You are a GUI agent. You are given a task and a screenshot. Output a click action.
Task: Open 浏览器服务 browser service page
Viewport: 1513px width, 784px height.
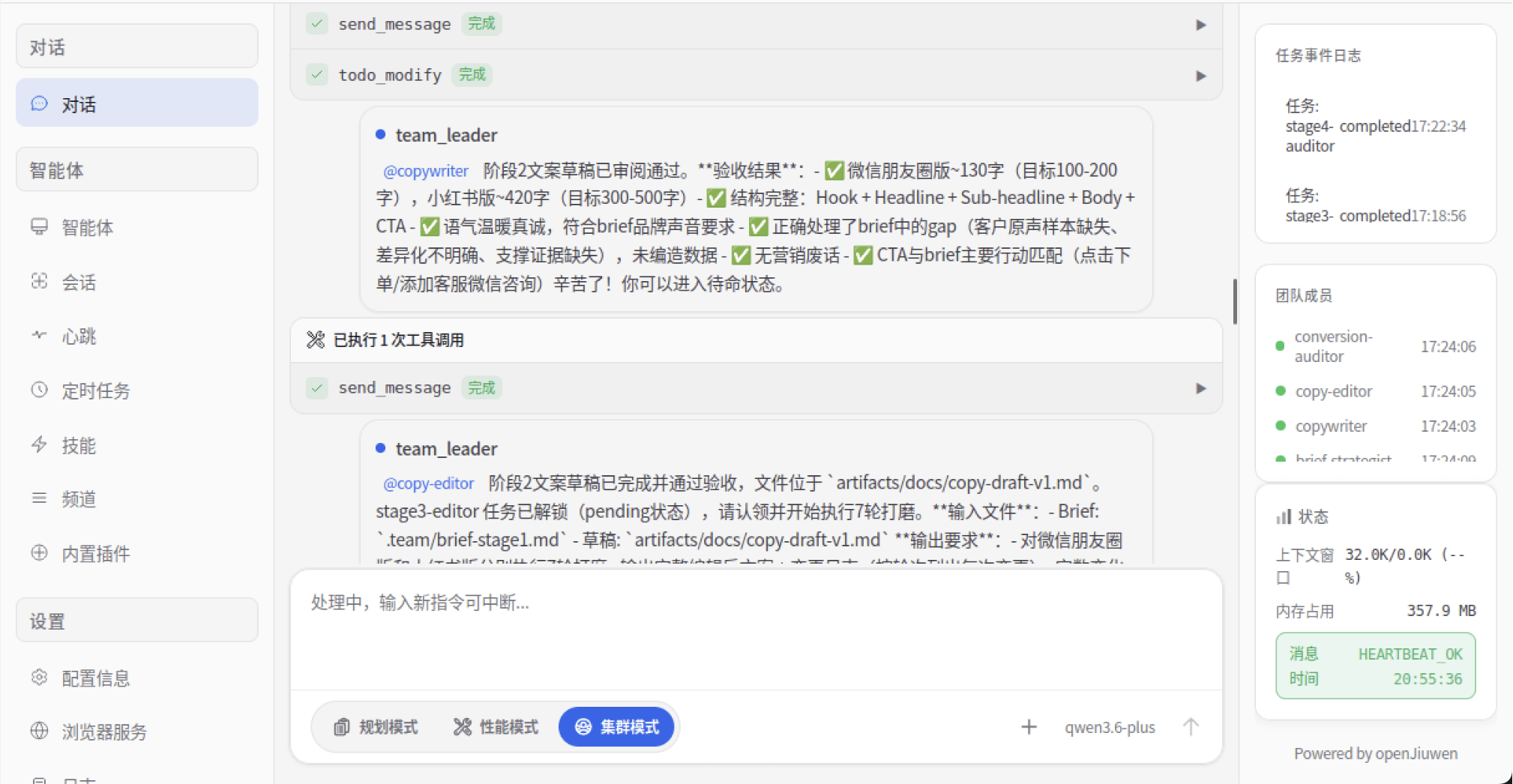point(137,732)
